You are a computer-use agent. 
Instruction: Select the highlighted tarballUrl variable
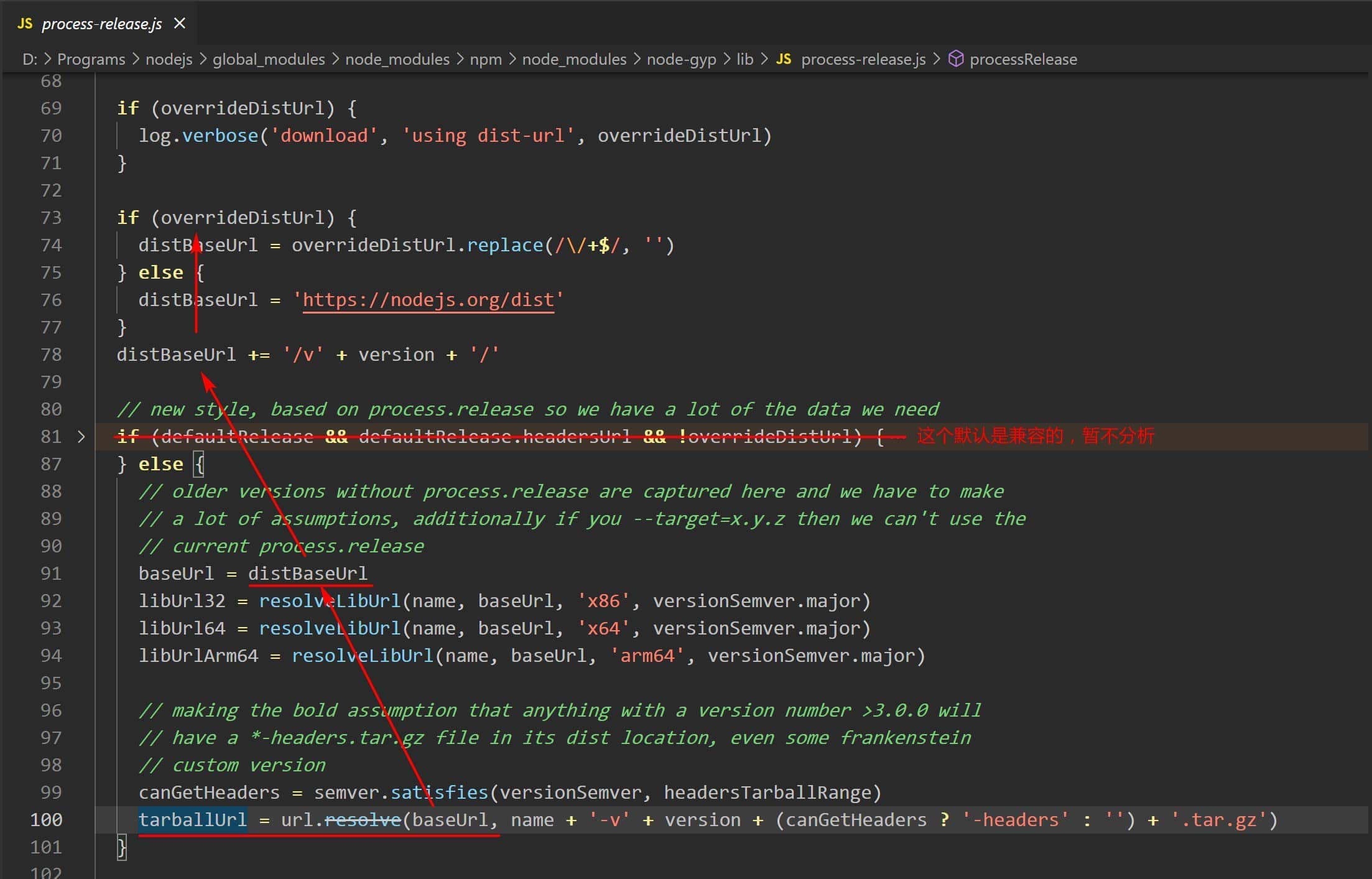click(192, 820)
